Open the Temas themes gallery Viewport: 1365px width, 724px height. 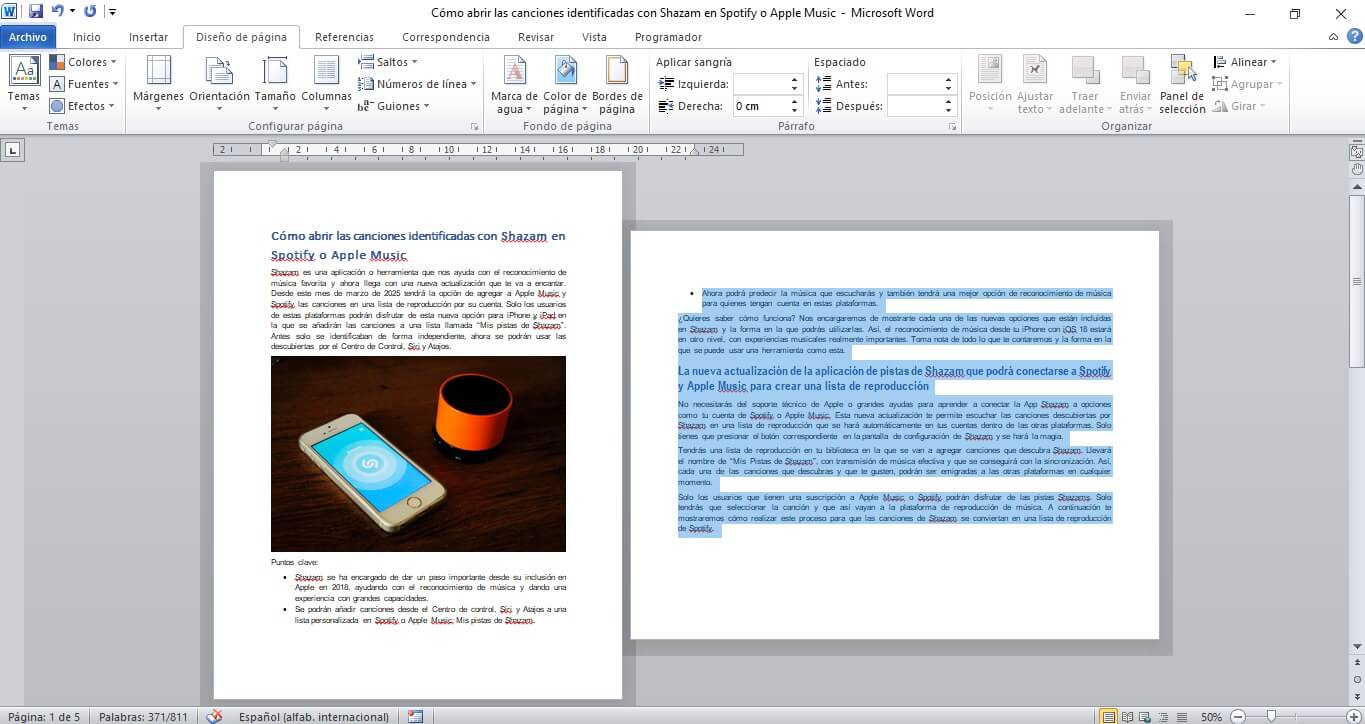tap(24, 82)
